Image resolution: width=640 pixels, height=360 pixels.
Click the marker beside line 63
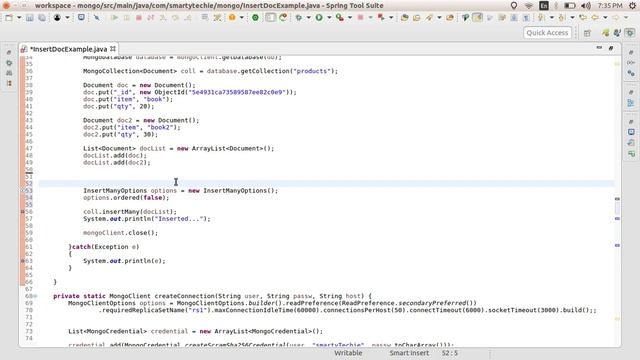pyautogui.click(x=22, y=261)
